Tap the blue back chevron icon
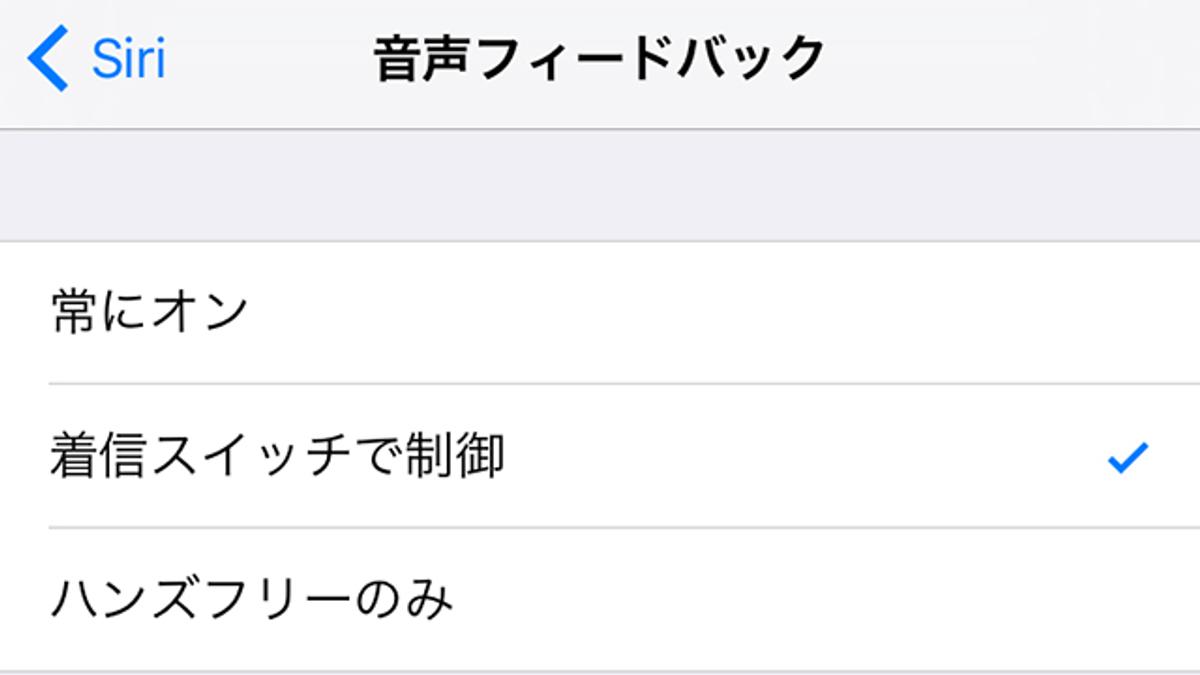This screenshot has height=675, width=1200. (x=48, y=59)
